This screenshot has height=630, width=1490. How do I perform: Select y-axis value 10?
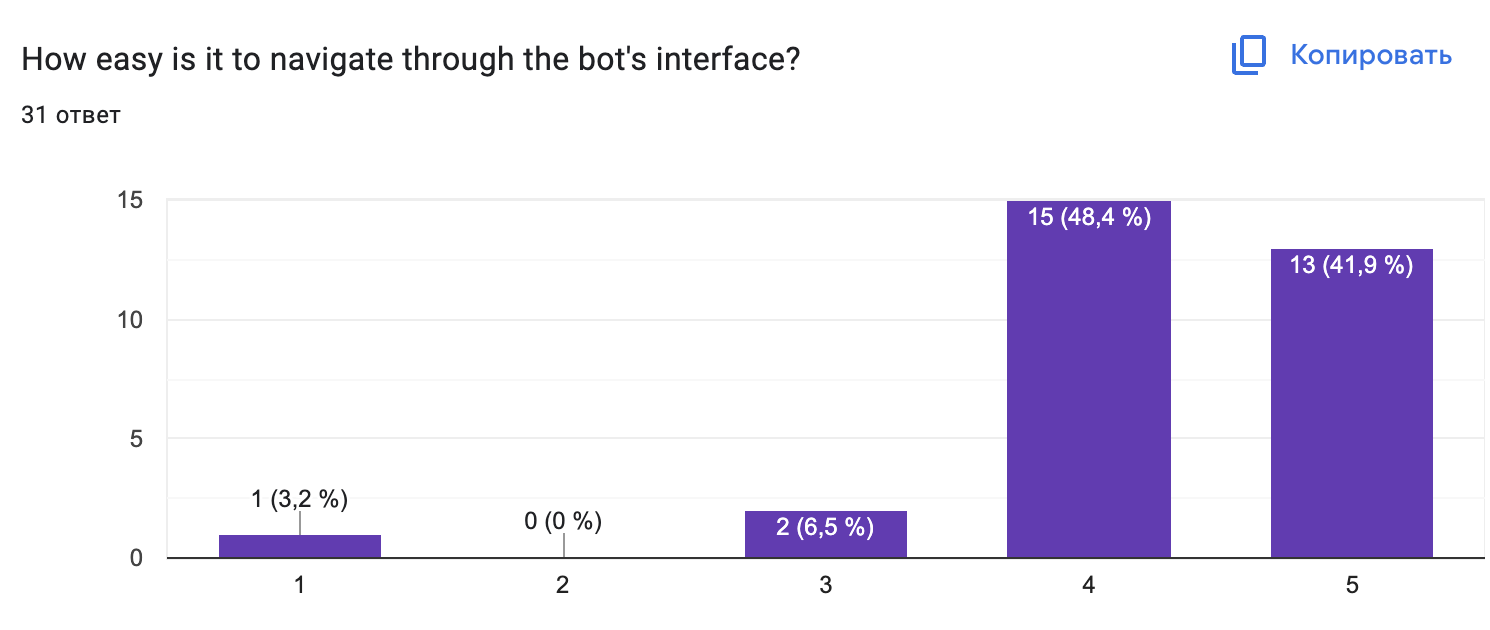click(x=133, y=320)
